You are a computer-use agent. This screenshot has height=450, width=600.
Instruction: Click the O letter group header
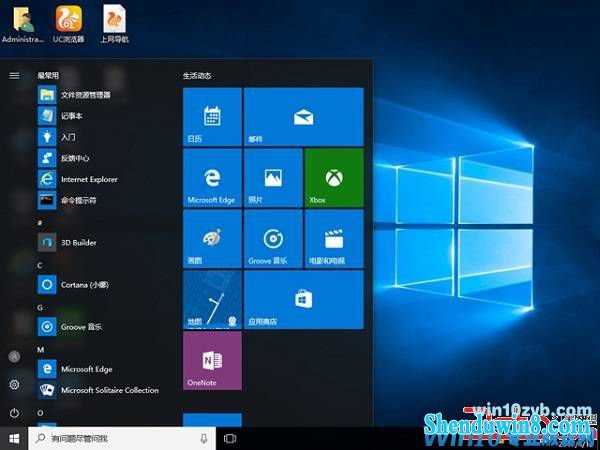pyautogui.click(x=40, y=413)
